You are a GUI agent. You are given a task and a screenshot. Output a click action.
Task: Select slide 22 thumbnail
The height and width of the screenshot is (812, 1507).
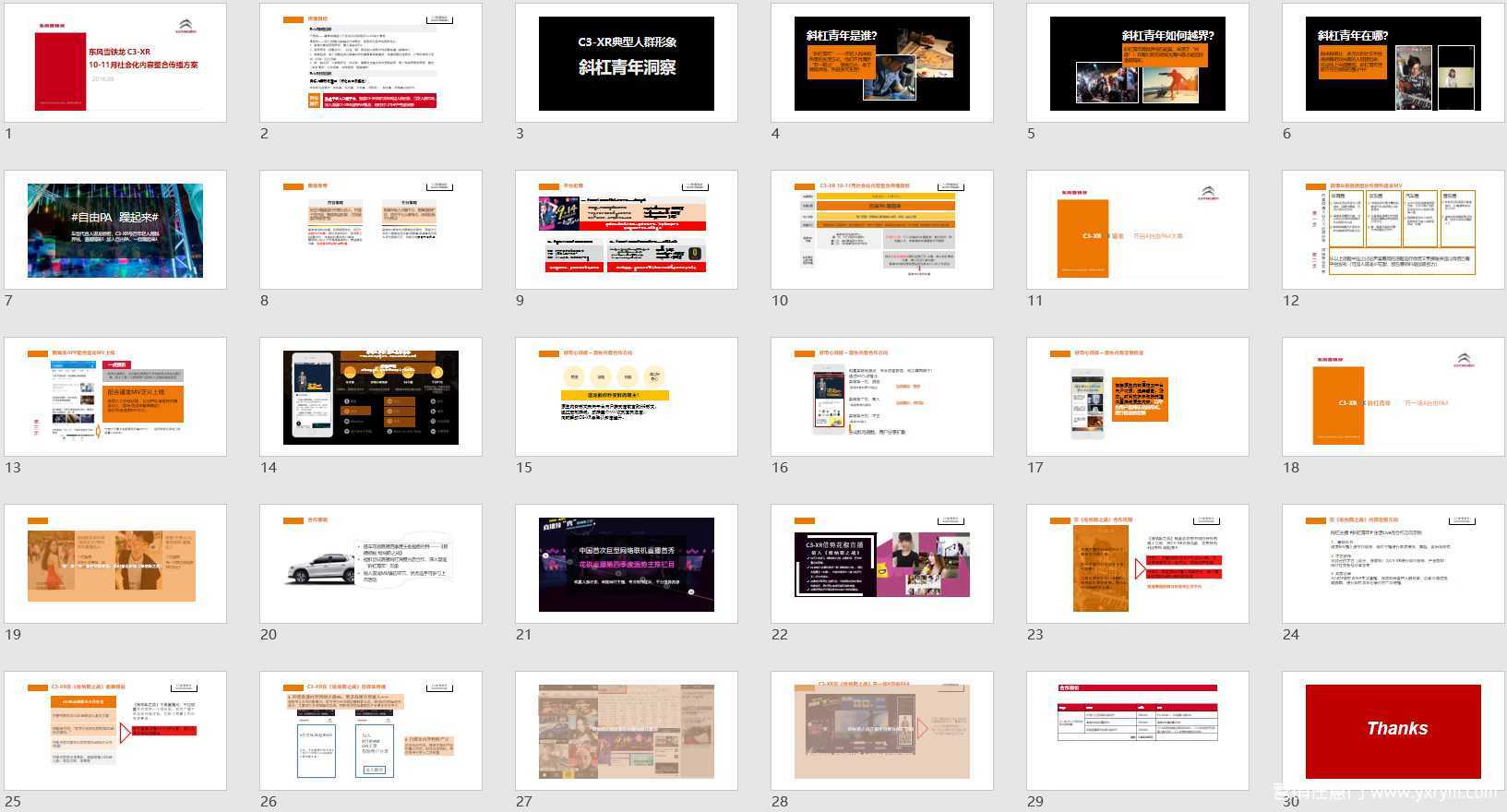(x=882, y=564)
